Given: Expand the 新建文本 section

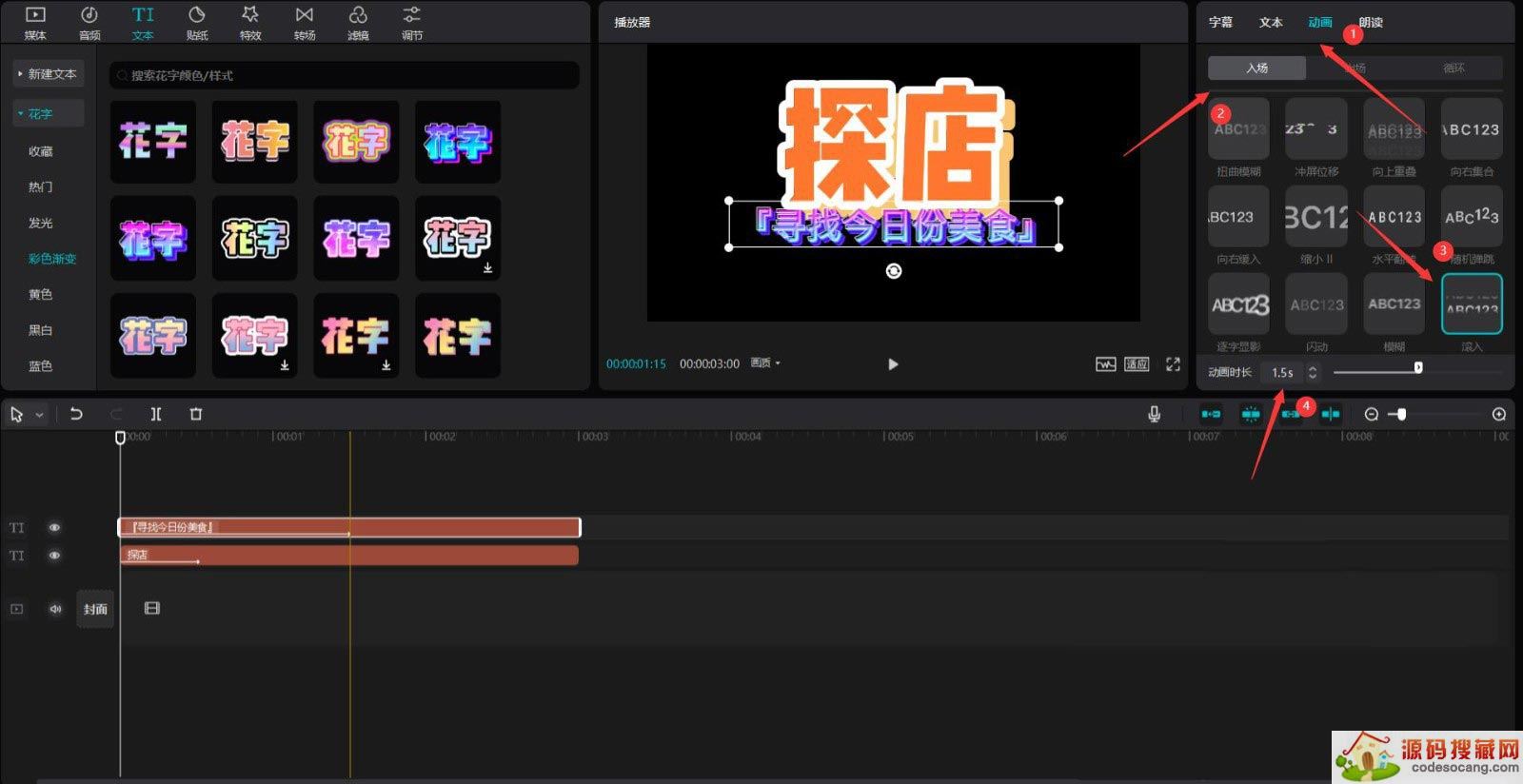Looking at the screenshot, I should pos(48,74).
